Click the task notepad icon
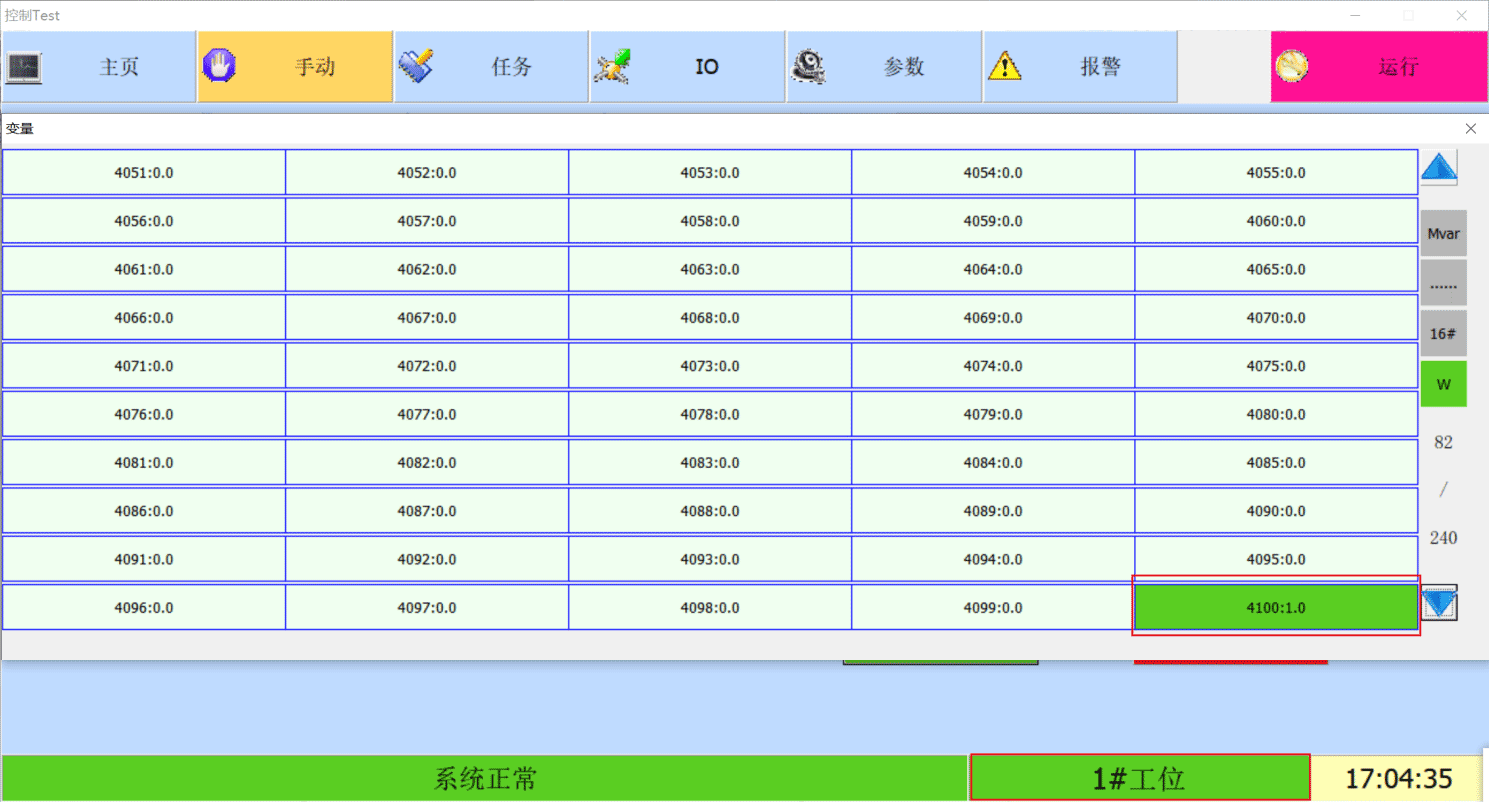Screen dimensions: 1489x802 pyautogui.click(x=415, y=67)
